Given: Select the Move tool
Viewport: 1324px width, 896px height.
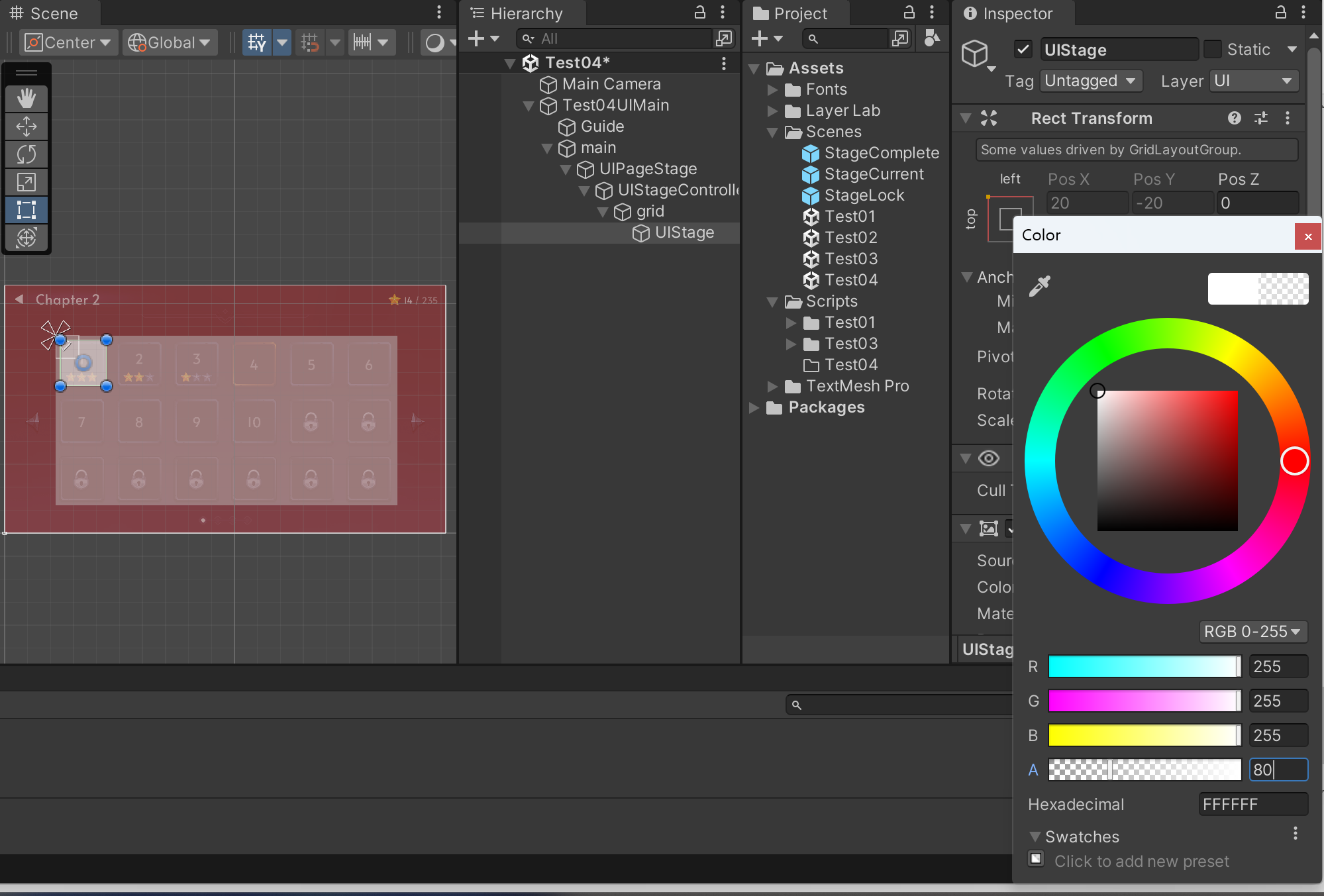Looking at the screenshot, I should [26, 126].
